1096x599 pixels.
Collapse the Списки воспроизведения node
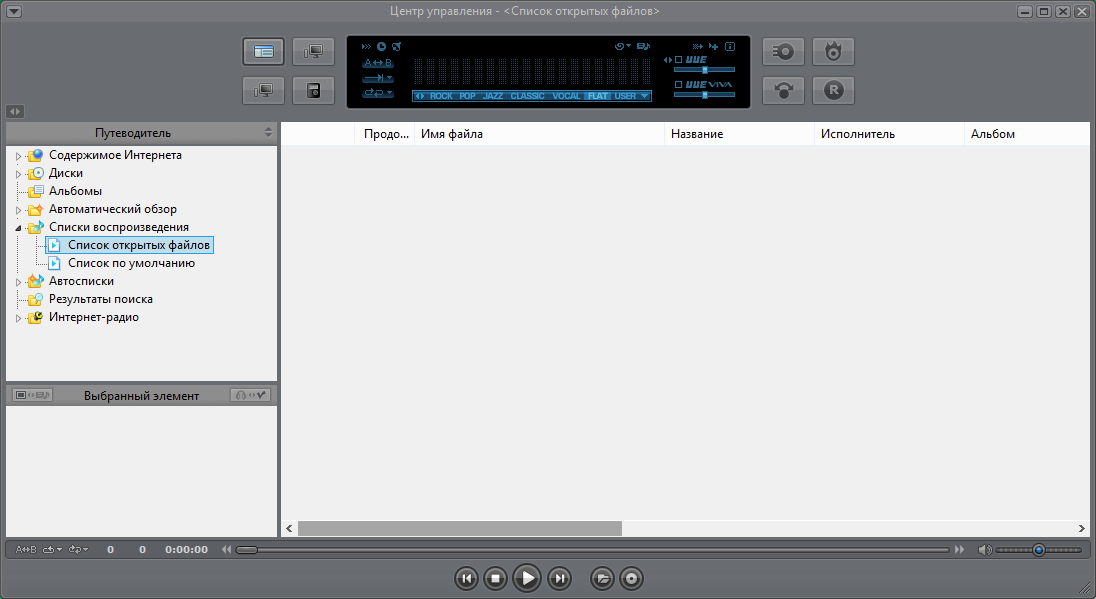[18, 228]
